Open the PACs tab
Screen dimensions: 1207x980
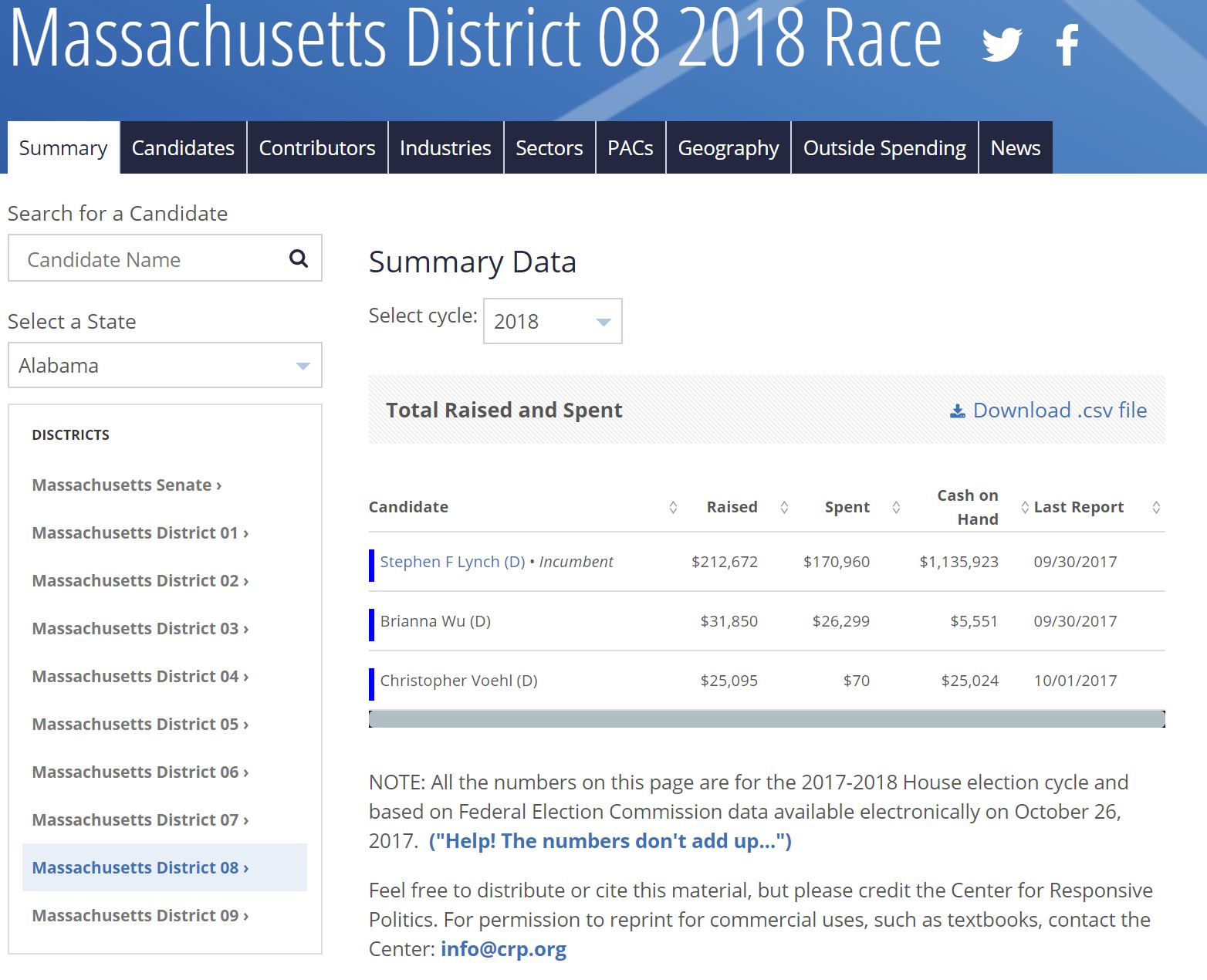[631, 147]
